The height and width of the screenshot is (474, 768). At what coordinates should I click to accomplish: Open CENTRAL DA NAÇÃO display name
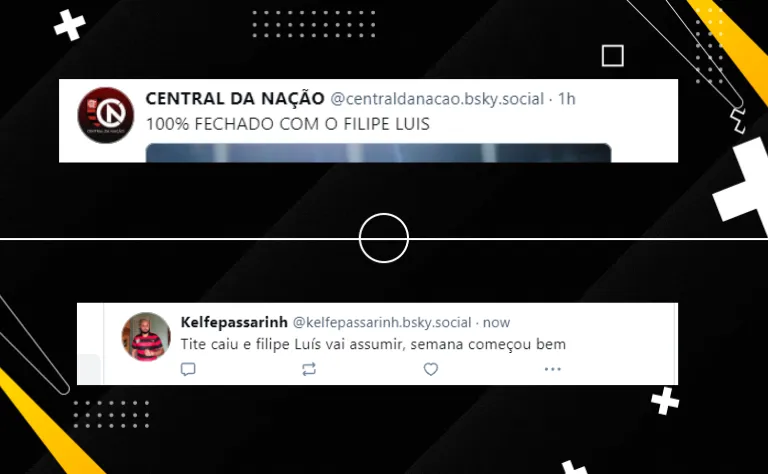[235, 98]
